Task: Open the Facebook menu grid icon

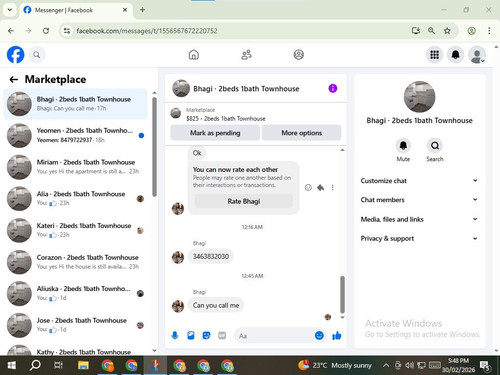Action: (x=434, y=55)
